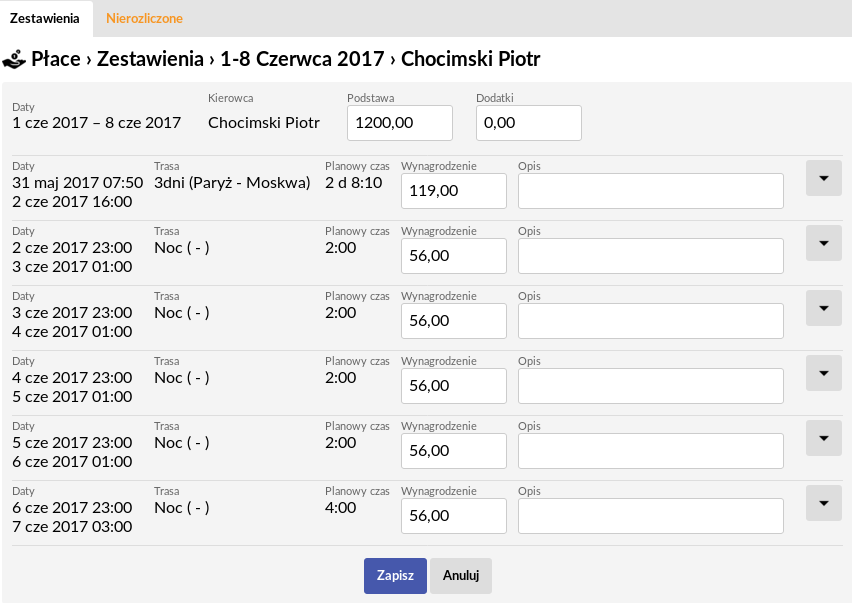Edit Wynagrodzenie for the 4:00 planned time row
Image resolution: width=852 pixels, height=603 pixels.
click(x=454, y=516)
